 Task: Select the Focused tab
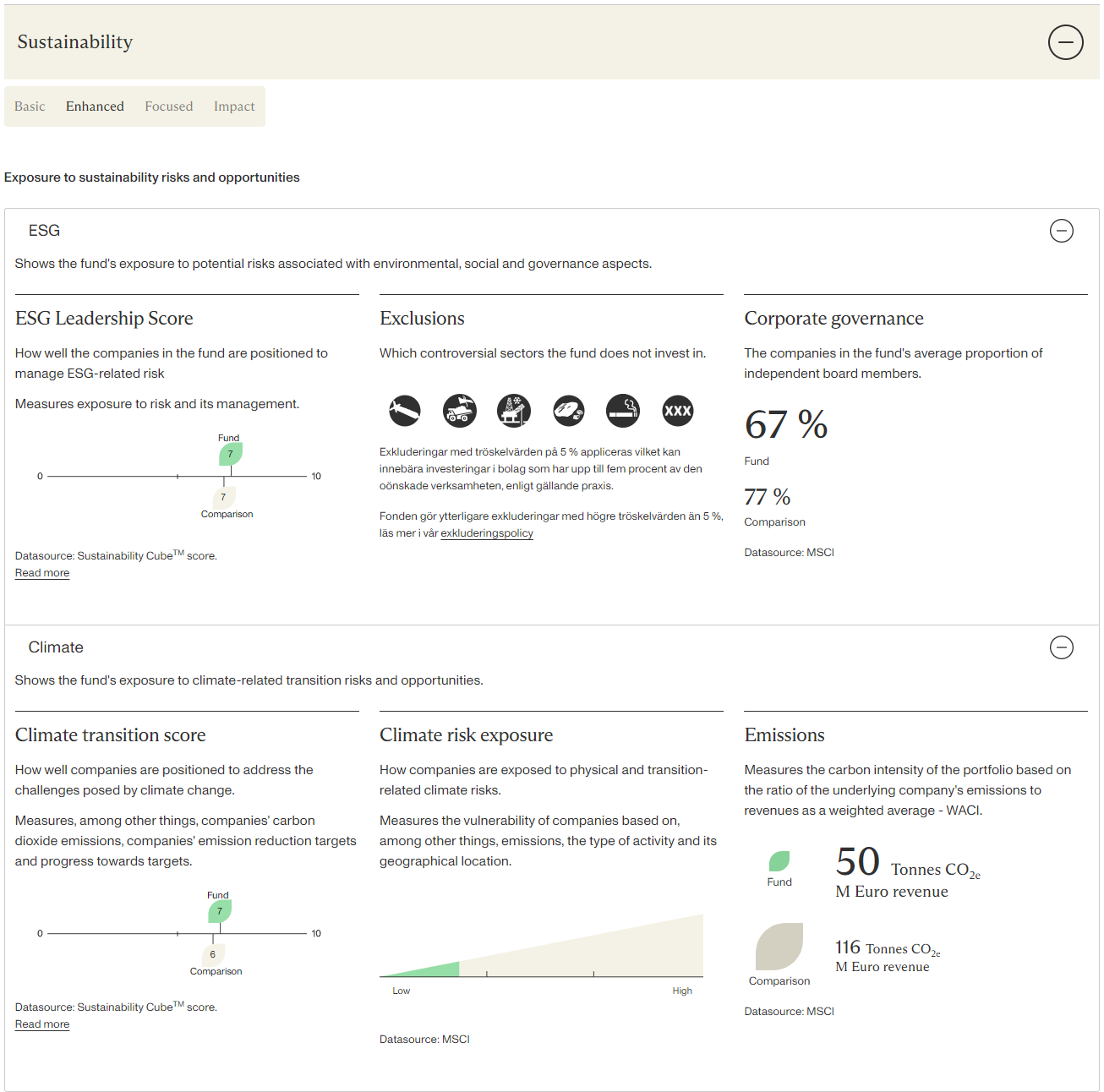[168, 106]
